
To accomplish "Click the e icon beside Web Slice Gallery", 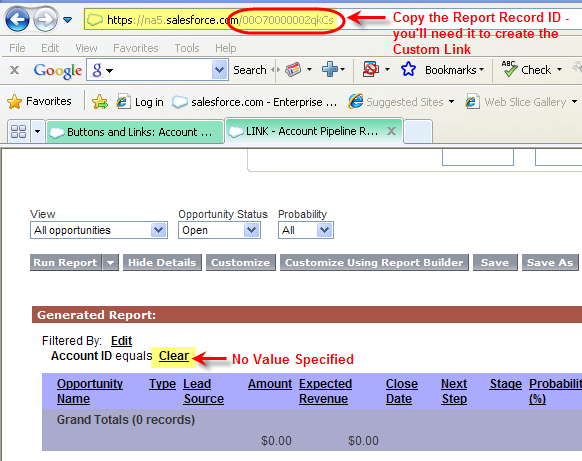I will (472, 101).
